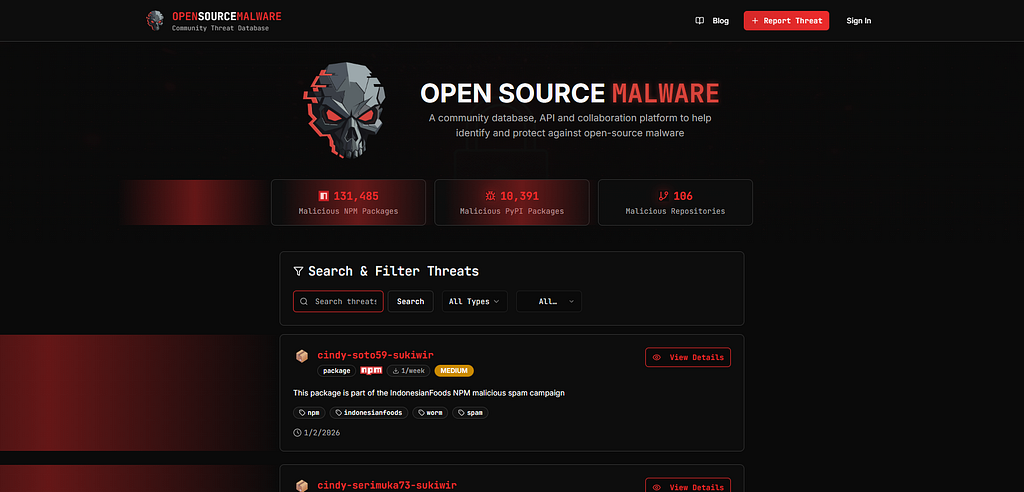
Task: Open the cindy-serimuka73-sukiwir threat title
Action: pyautogui.click(x=387, y=485)
